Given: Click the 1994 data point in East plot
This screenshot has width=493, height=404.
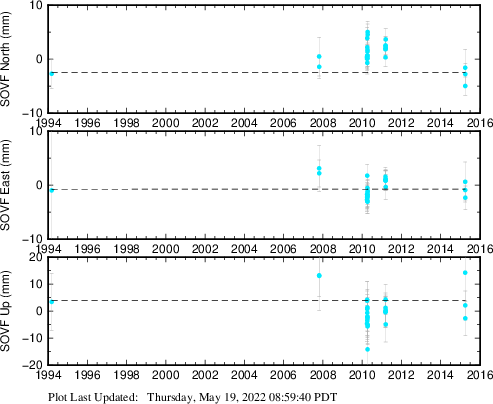Looking at the screenshot, I should (52, 190).
